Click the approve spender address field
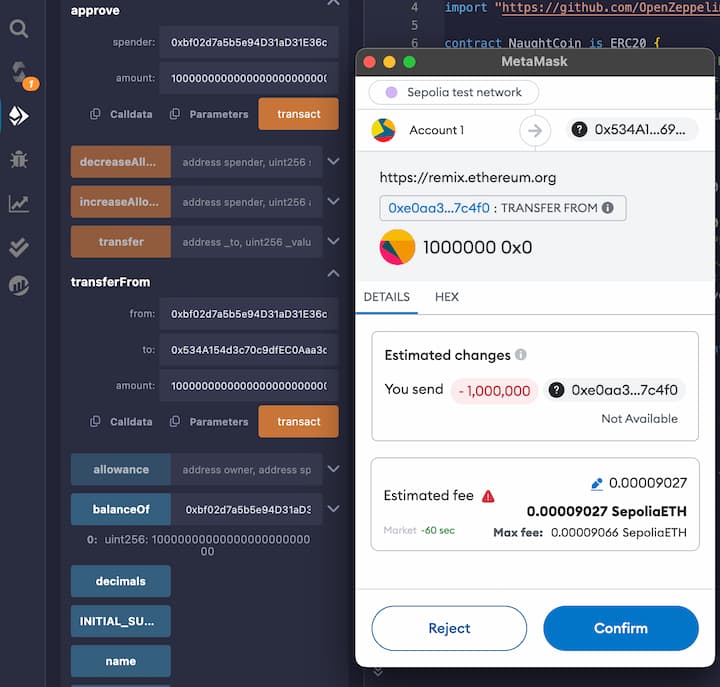The image size is (720, 687). pos(249,42)
